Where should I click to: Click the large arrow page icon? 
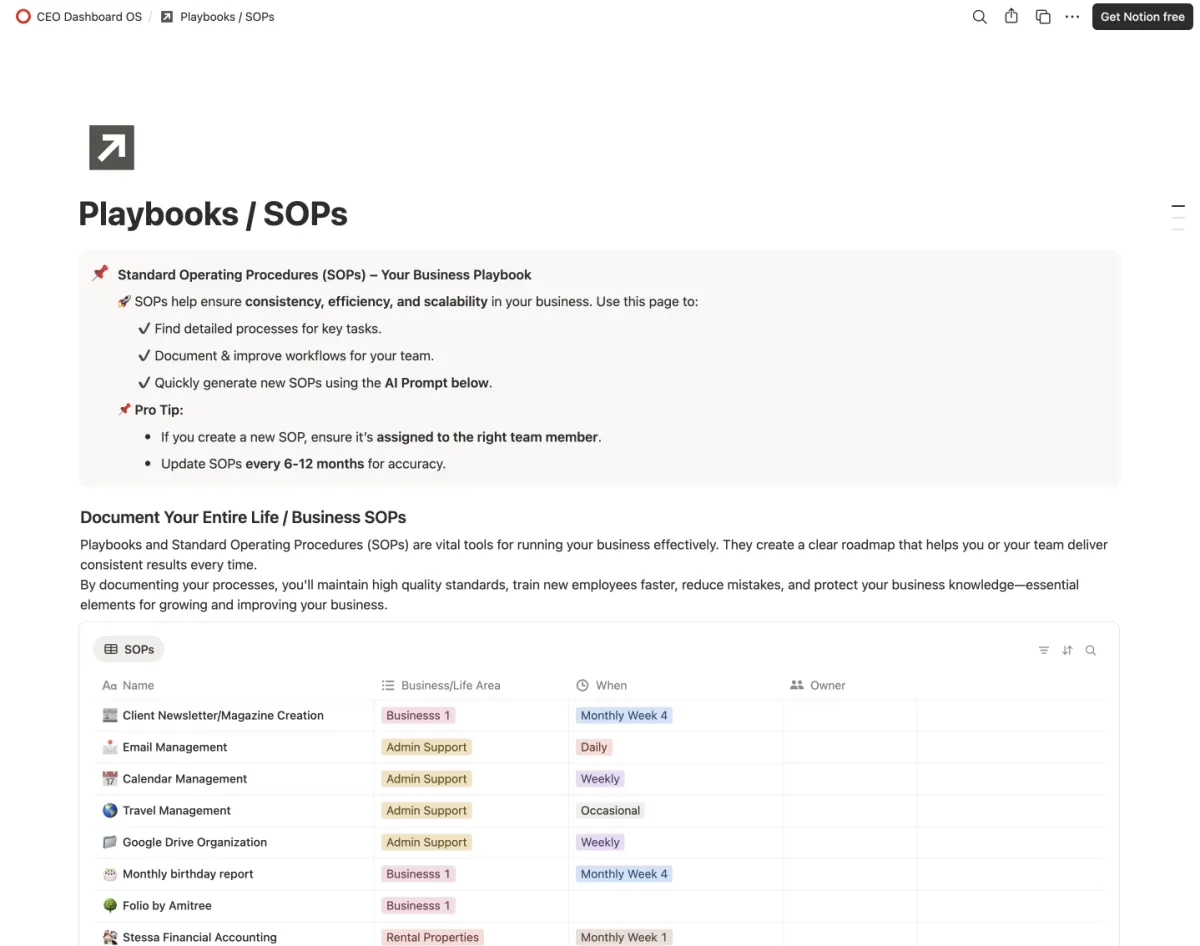click(111, 148)
